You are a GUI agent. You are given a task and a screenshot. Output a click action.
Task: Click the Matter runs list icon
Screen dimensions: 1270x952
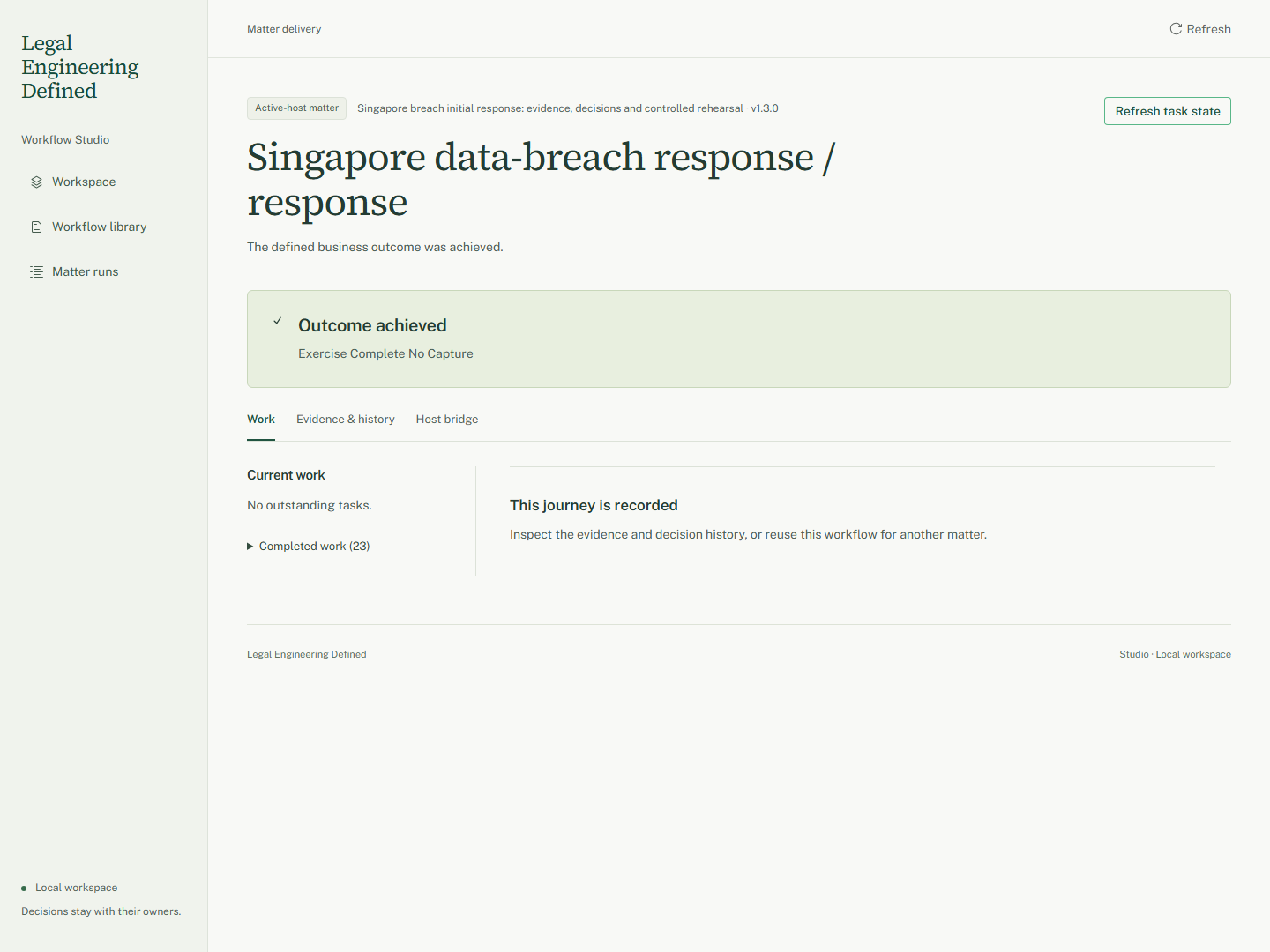click(36, 272)
